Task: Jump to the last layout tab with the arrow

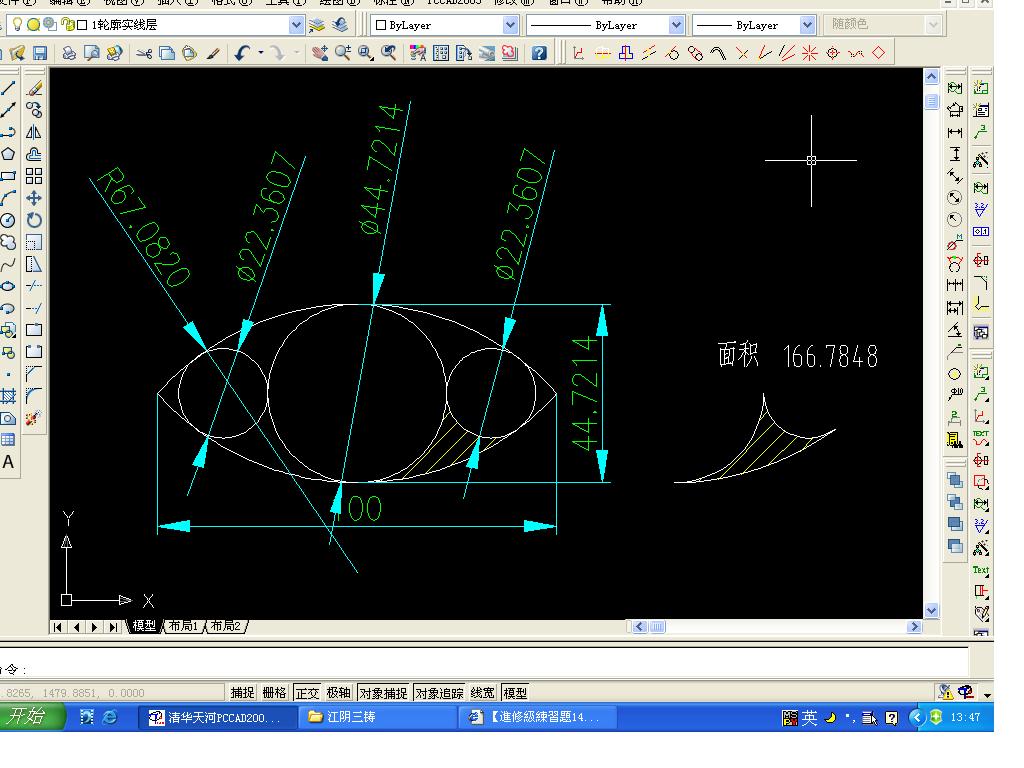Action: tap(114, 627)
